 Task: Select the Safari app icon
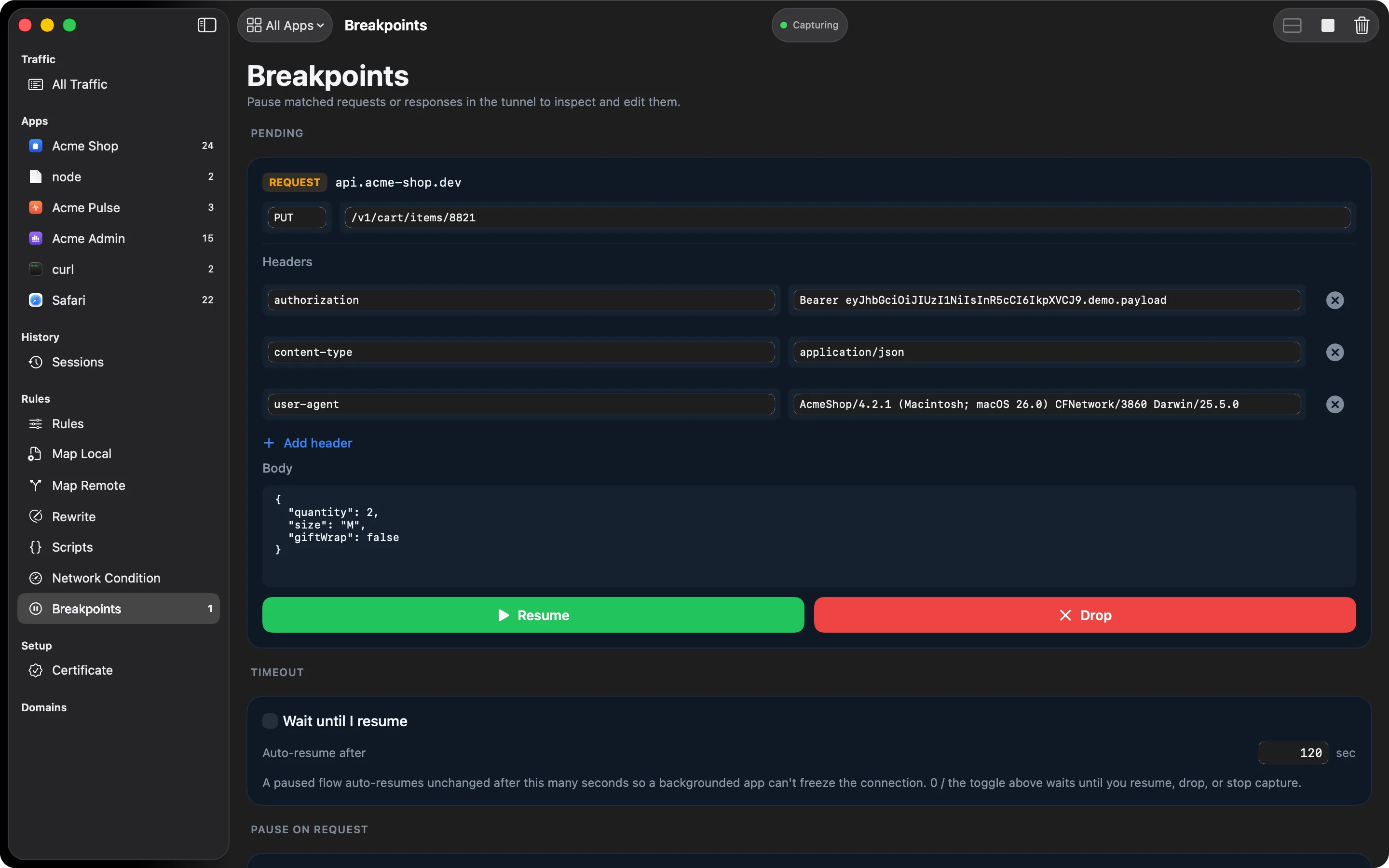coord(36,300)
